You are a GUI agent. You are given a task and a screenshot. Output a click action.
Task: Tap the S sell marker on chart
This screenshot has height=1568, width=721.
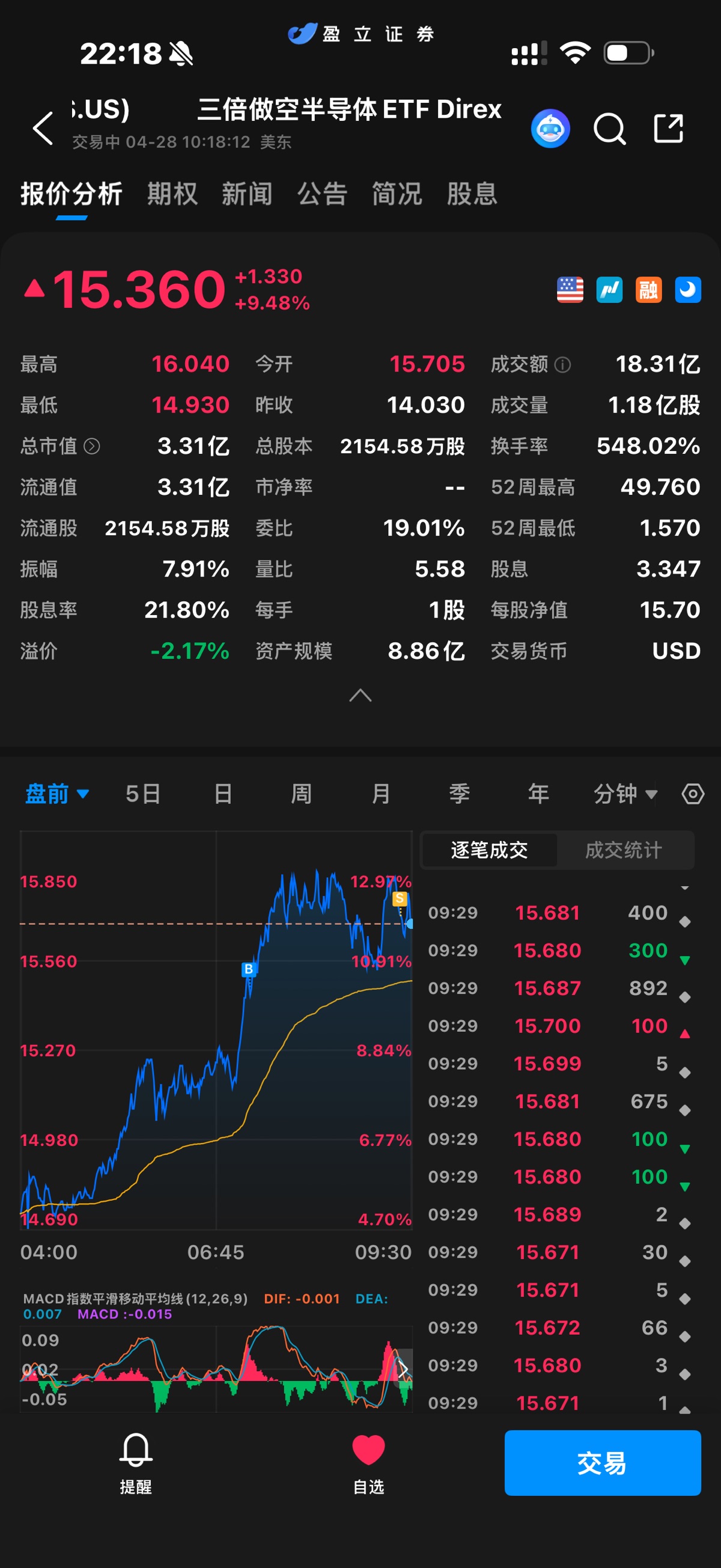400,898
